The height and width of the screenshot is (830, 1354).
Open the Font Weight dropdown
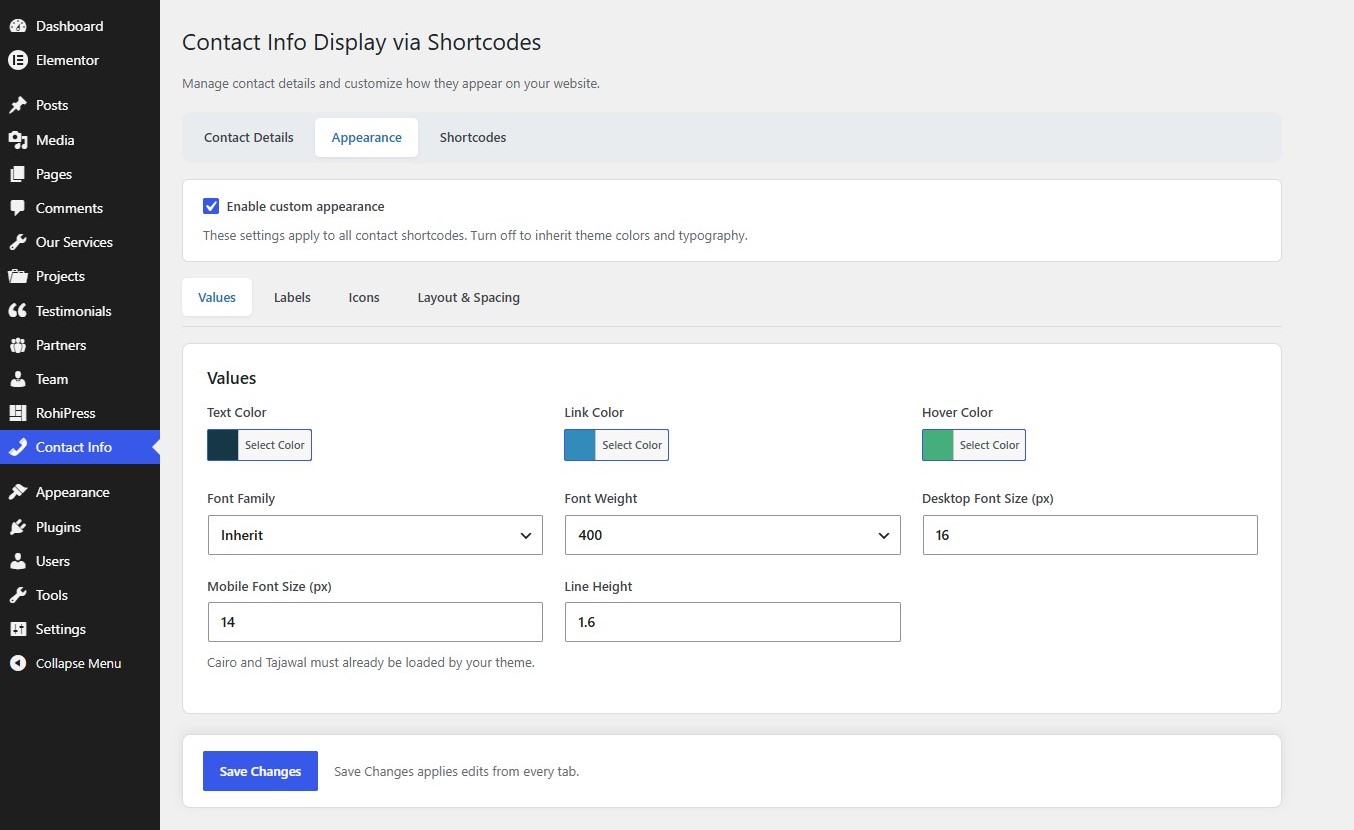(x=733, y=535)
